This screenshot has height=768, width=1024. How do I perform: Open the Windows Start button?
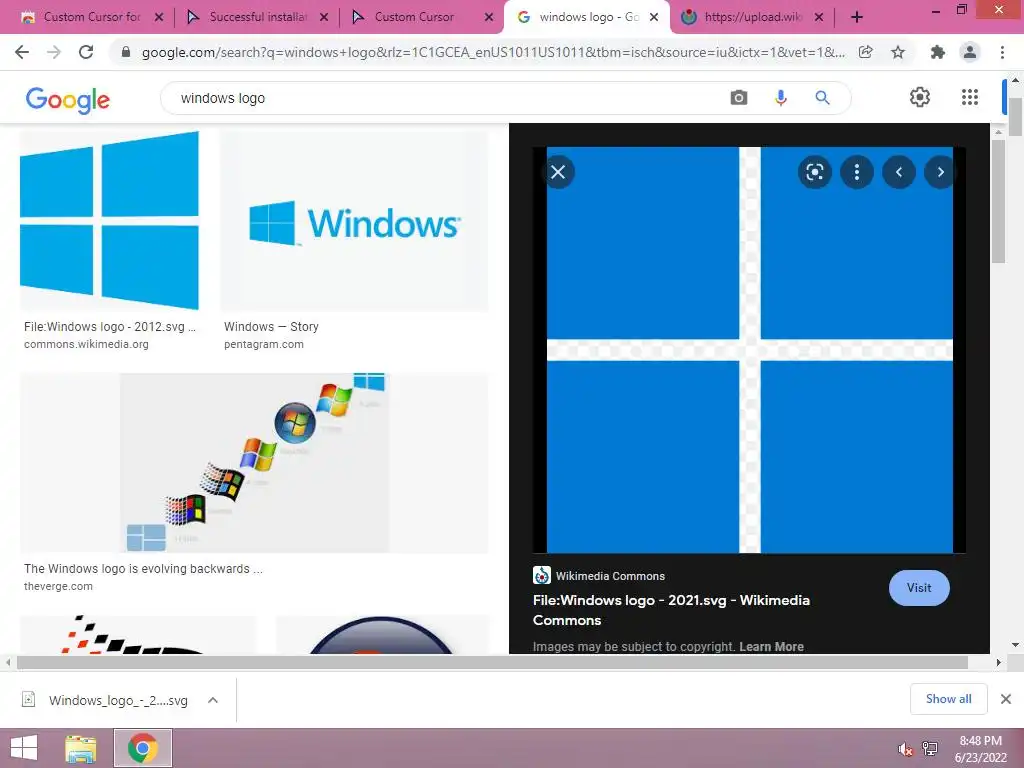24,748
